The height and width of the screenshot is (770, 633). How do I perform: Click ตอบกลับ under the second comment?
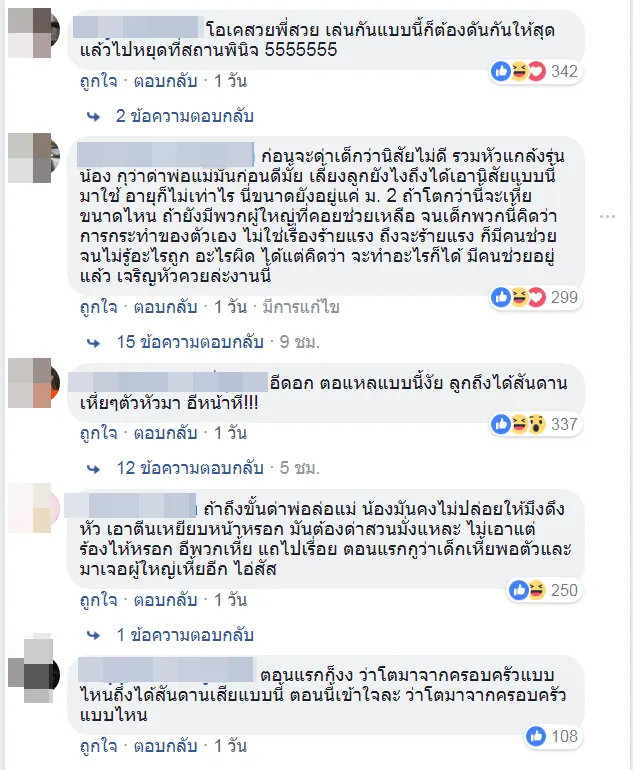click(165, 307)
